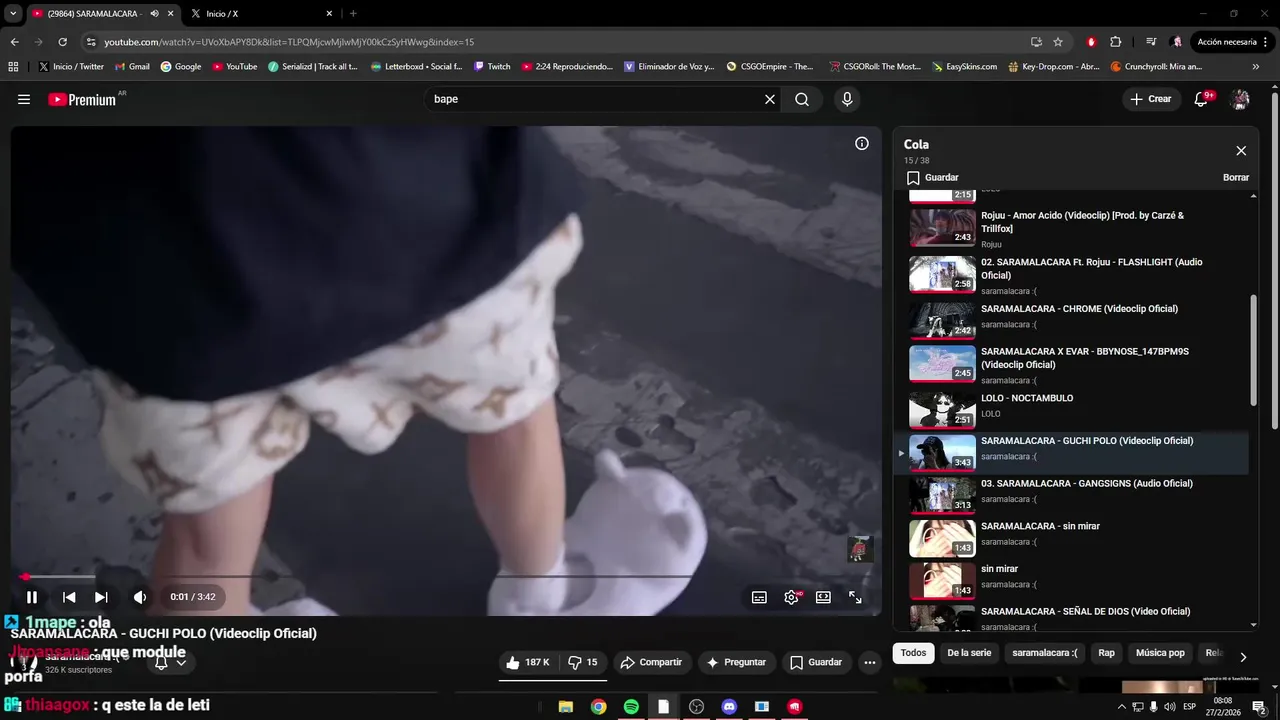Screen dimensions: 1280x720
Task: Open the Twitch bookmark
Action: point(492,67)
